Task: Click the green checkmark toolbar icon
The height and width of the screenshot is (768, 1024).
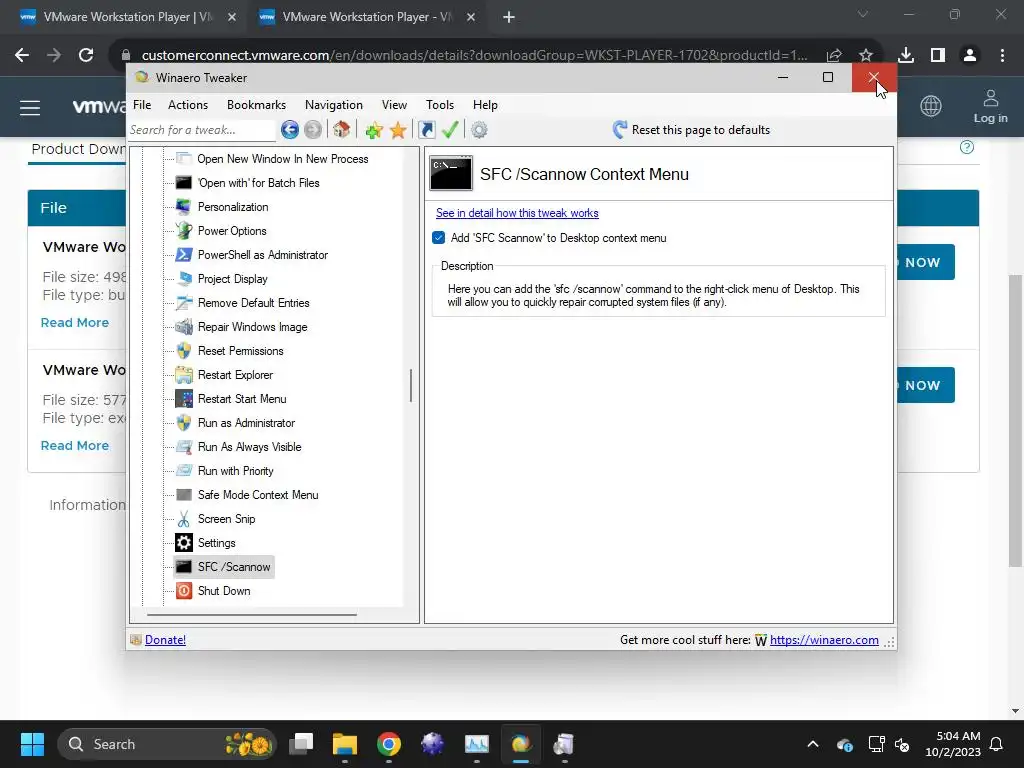Action: point(450,129)
